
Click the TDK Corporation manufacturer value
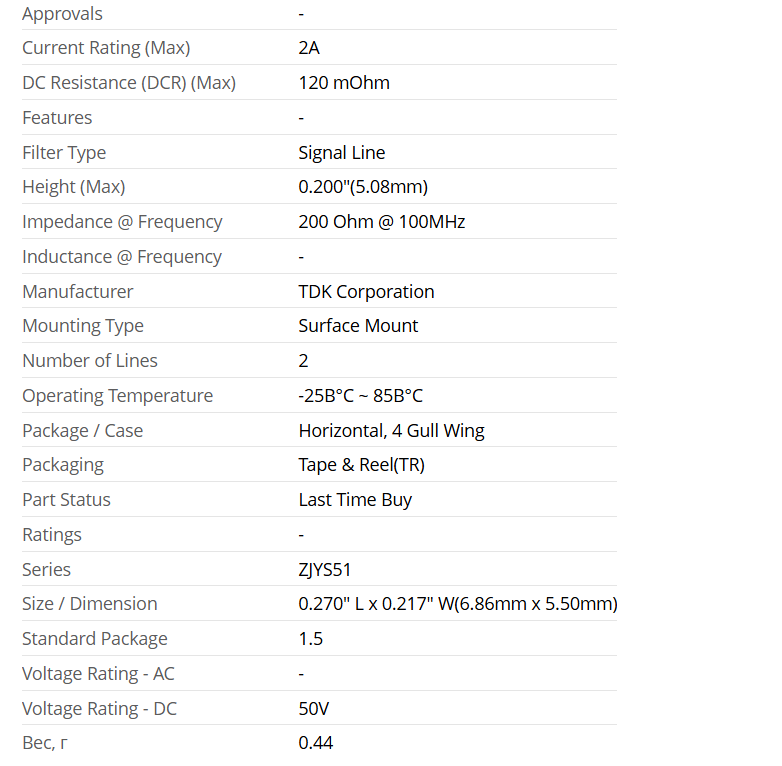[366, 292]
